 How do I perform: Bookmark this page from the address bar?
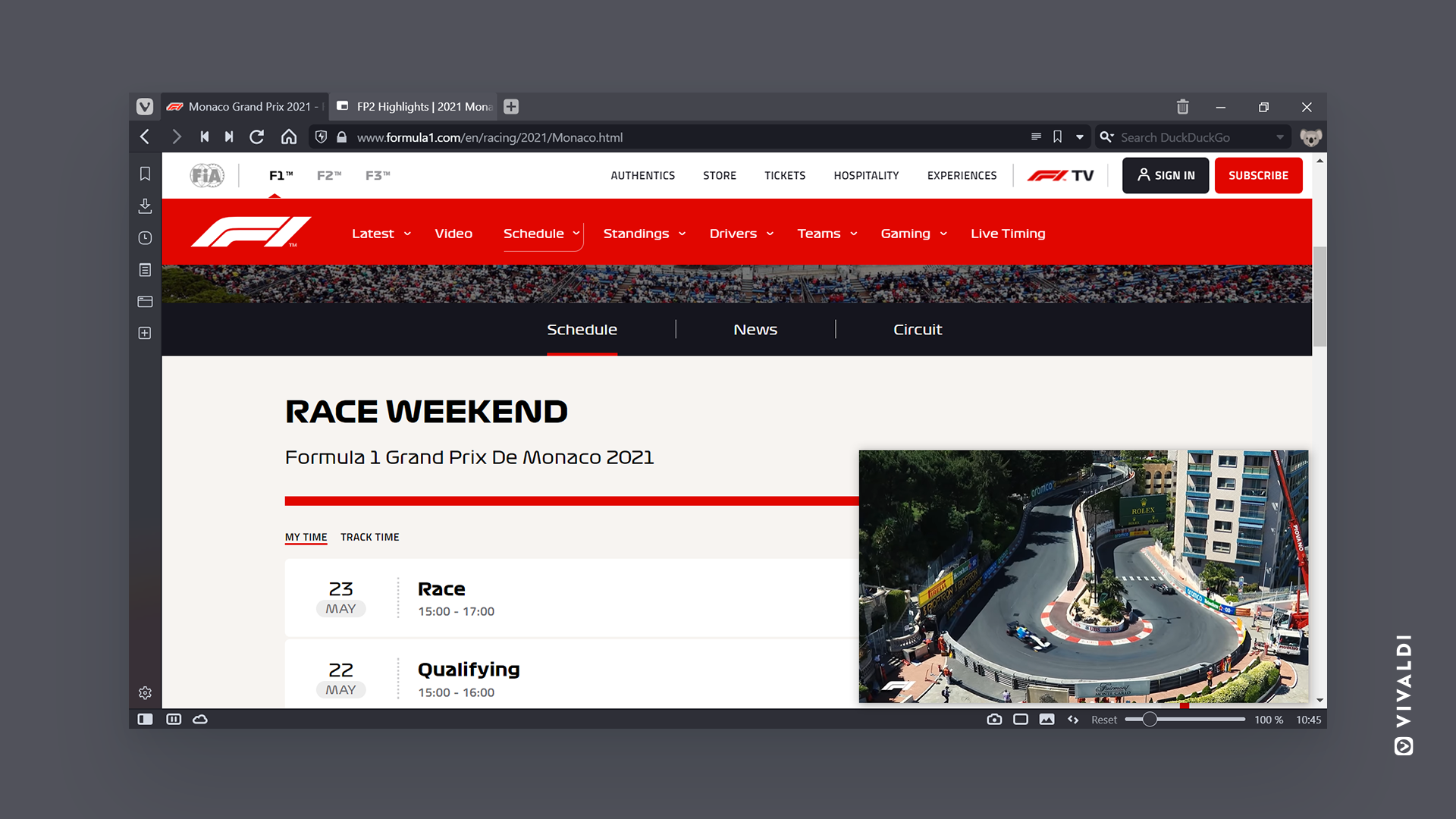(x=1057, y=137)
